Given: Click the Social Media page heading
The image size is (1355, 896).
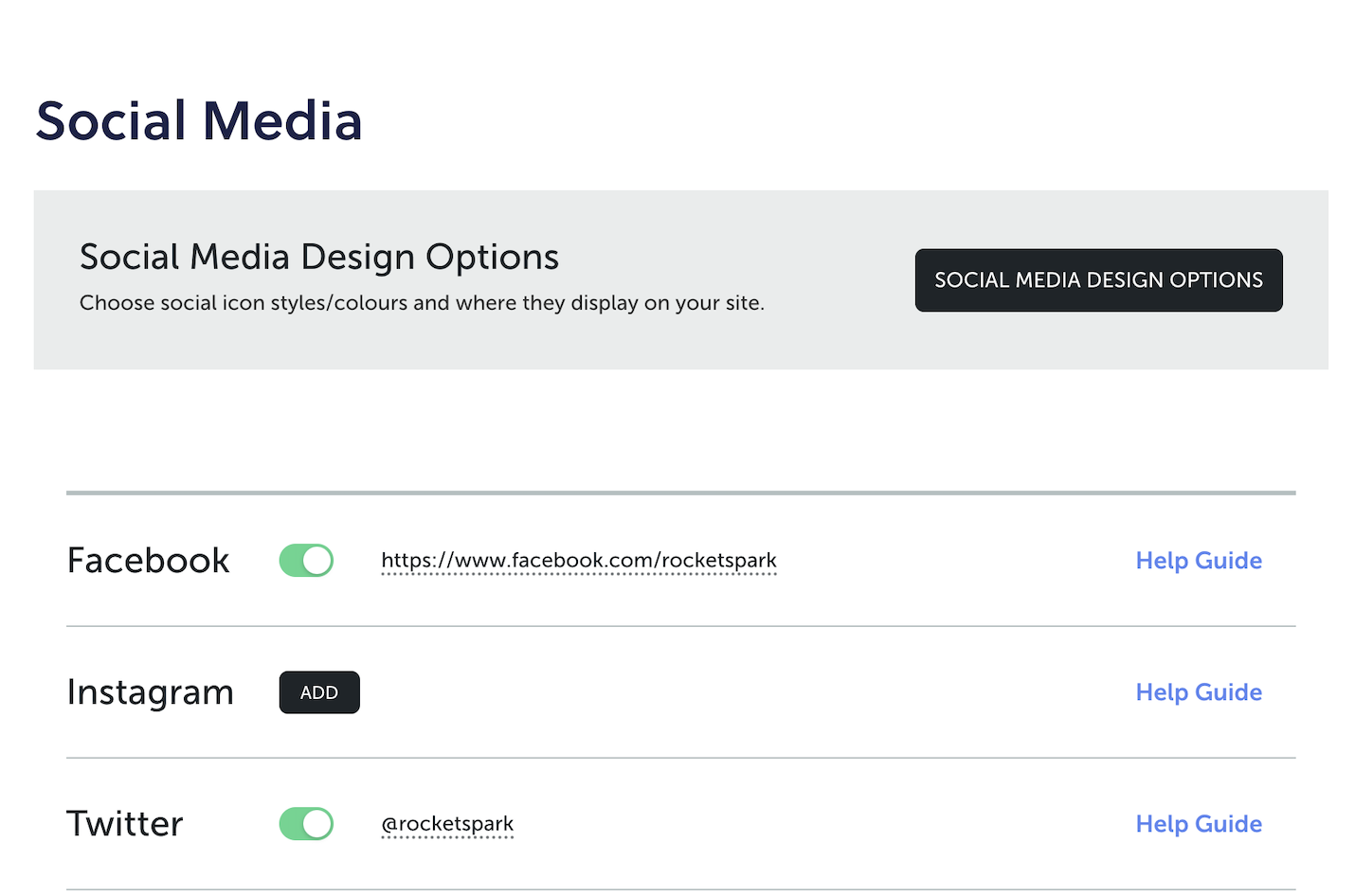Looking at the screenshot, I should [199, 121].
